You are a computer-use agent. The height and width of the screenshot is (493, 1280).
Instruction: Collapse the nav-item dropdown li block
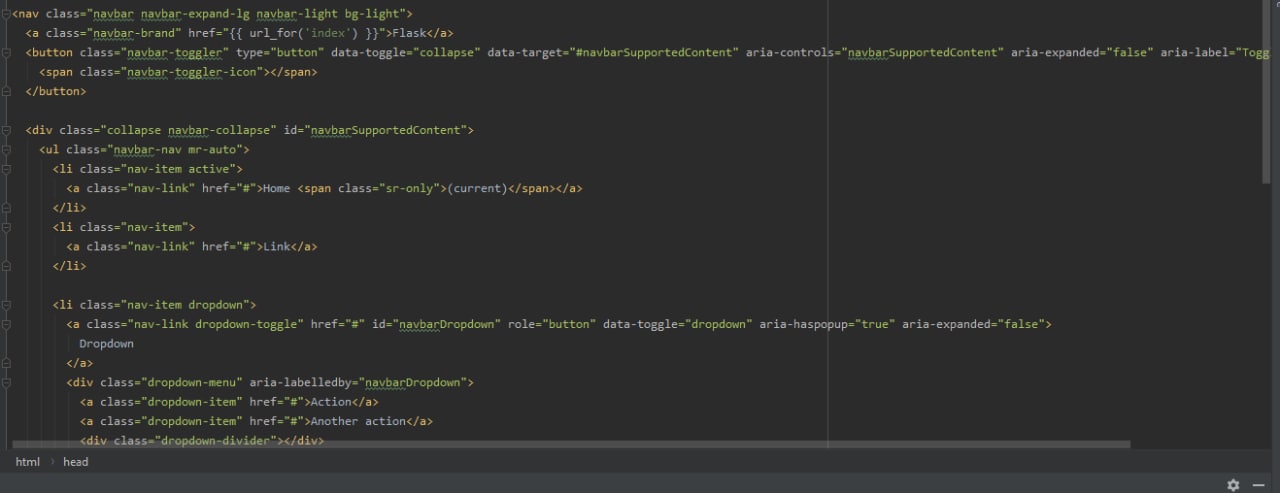6,305
